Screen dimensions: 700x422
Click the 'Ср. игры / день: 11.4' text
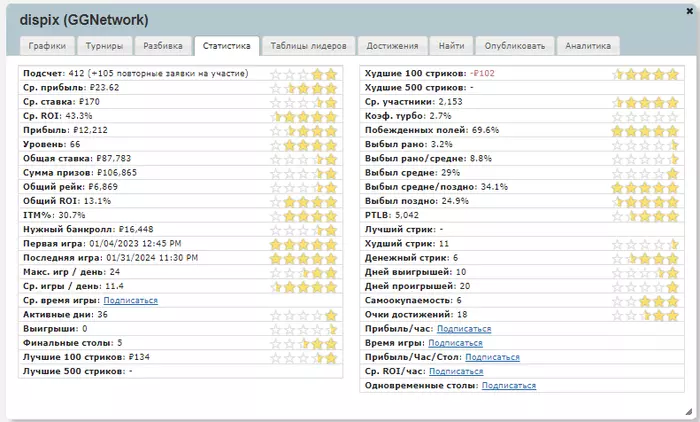pos(73,286)
